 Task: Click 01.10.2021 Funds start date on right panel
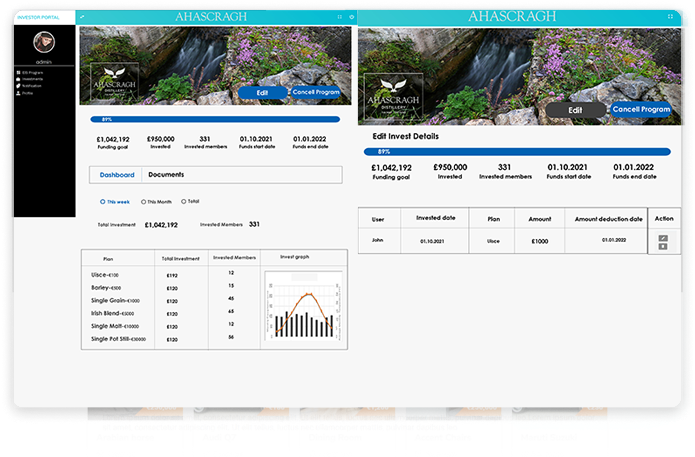[567, 167]
